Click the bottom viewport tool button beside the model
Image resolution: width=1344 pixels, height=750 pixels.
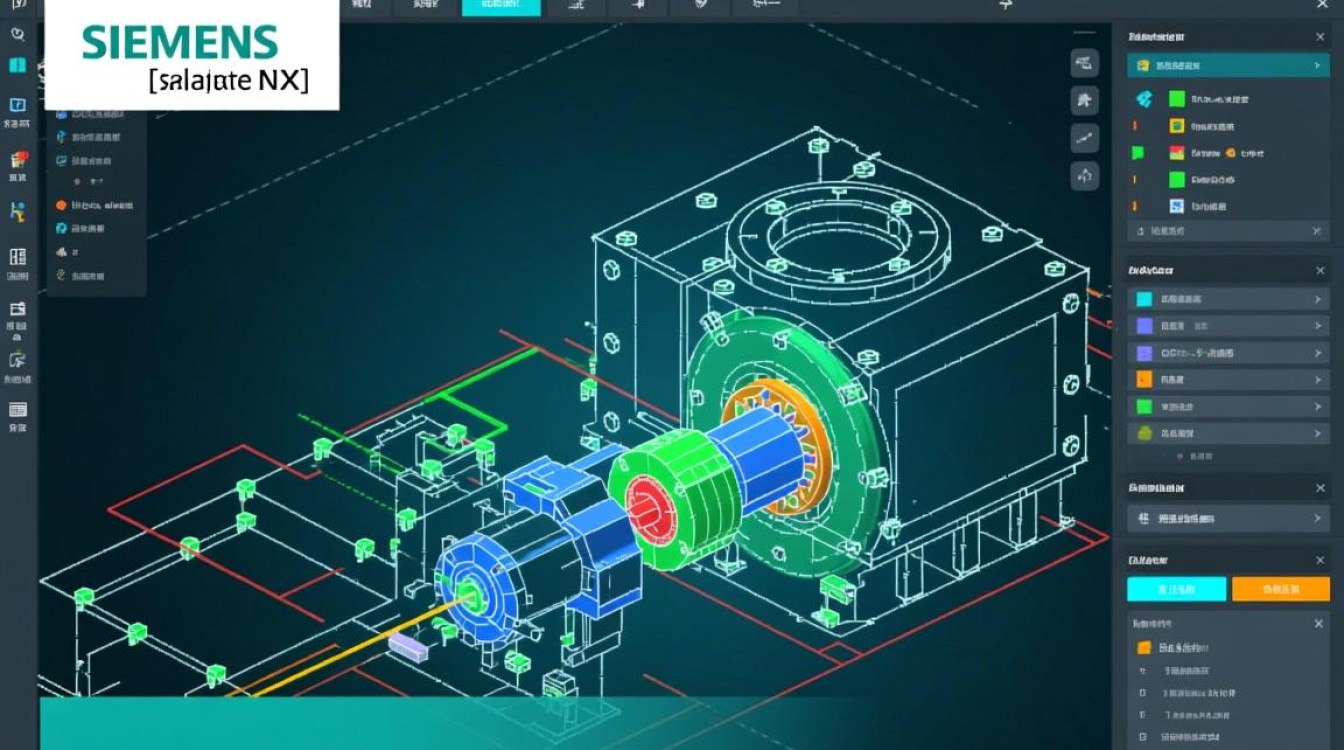[x=1084, y=177]
